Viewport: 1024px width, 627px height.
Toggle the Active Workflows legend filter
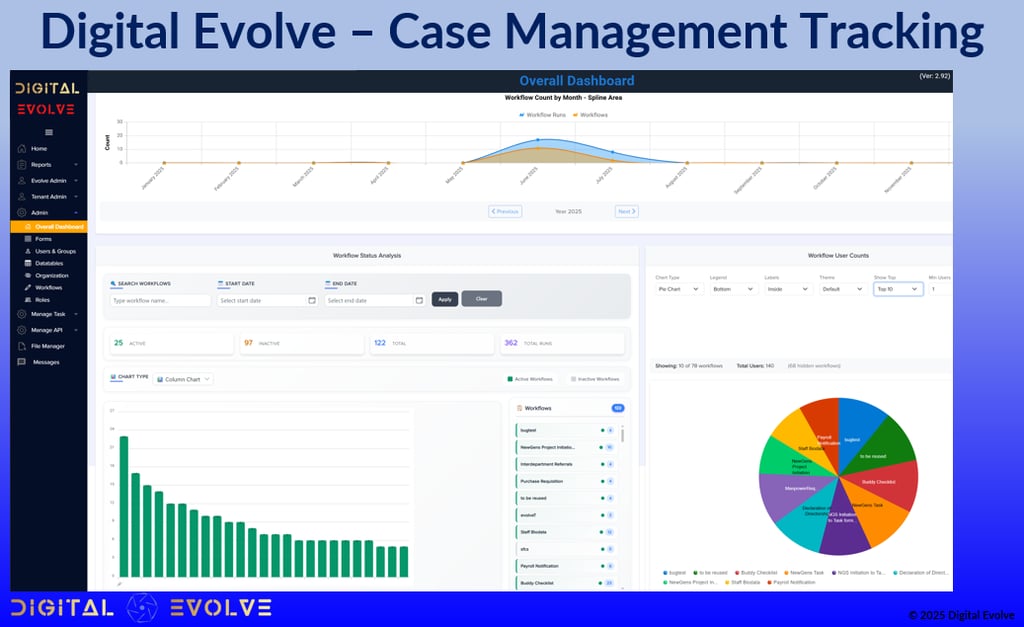pos(530,379)
